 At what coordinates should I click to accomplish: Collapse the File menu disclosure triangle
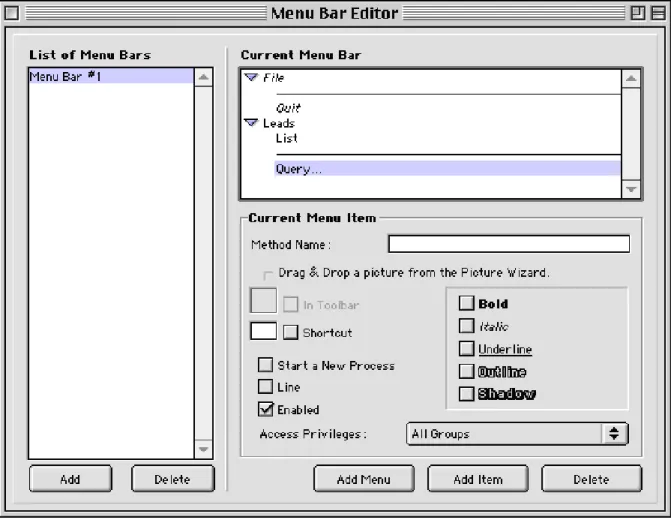pos(251,77)
